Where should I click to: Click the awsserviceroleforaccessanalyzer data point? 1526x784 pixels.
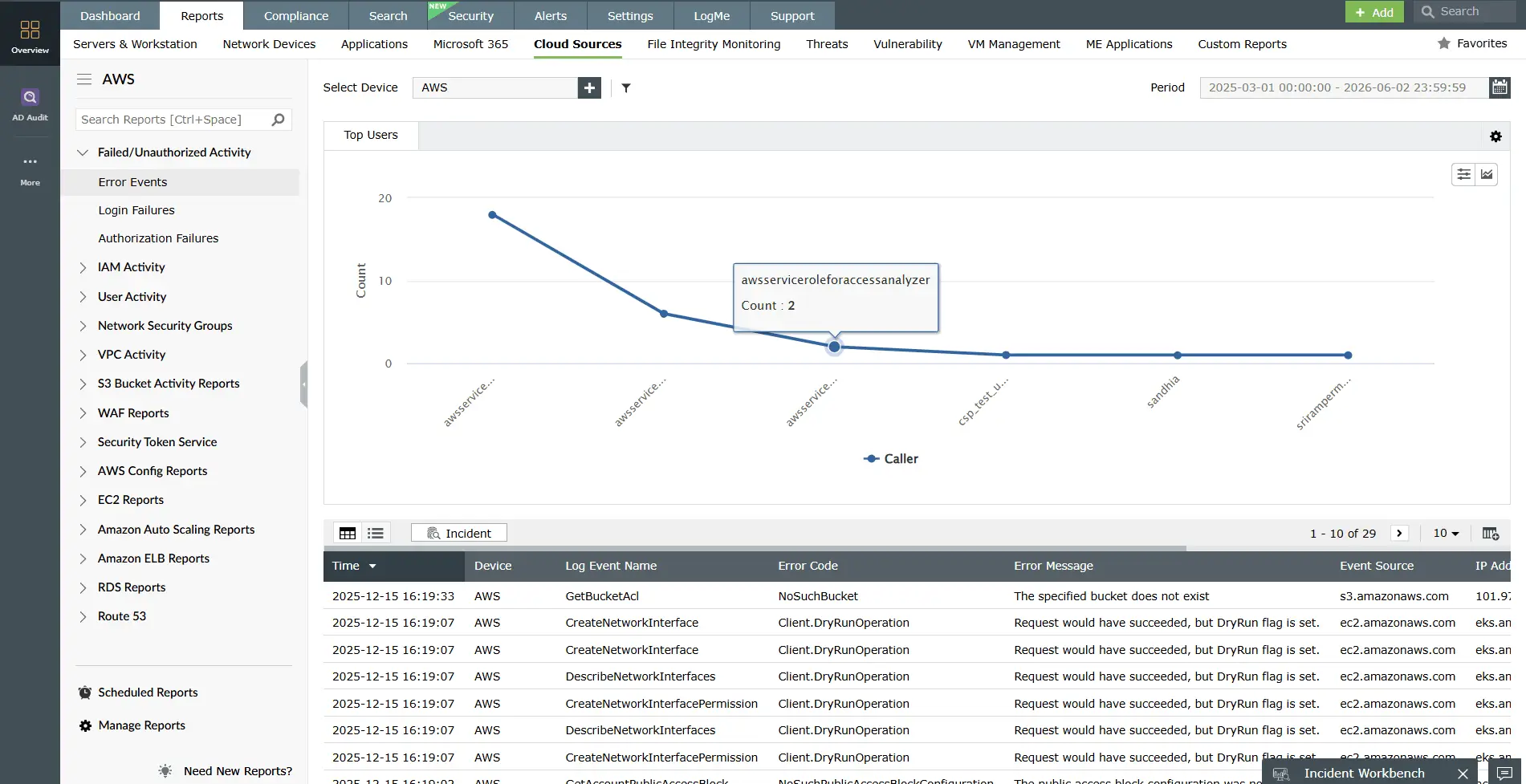835,347
